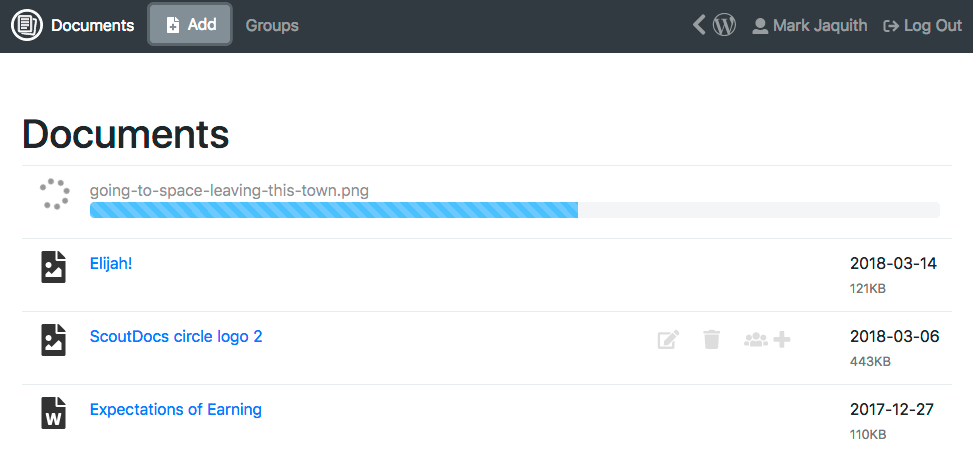Viewport: 973px width, 450px height.
Task: Click the Word document icon beside Expectations of Earning
Action: tap(54, 413)
